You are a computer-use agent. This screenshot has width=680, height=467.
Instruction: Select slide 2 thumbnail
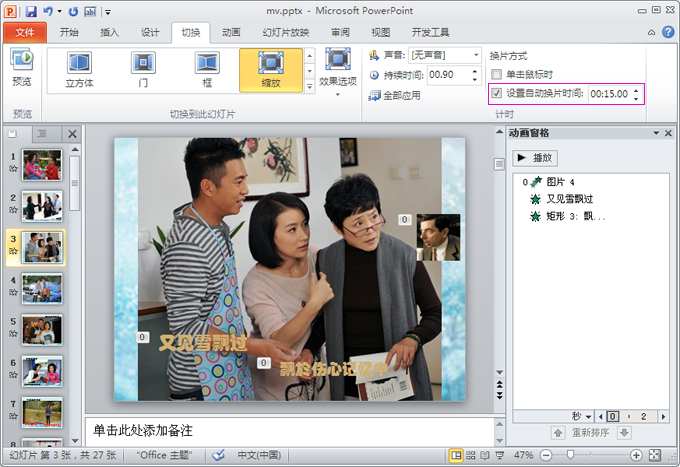[x=42, y=206]
